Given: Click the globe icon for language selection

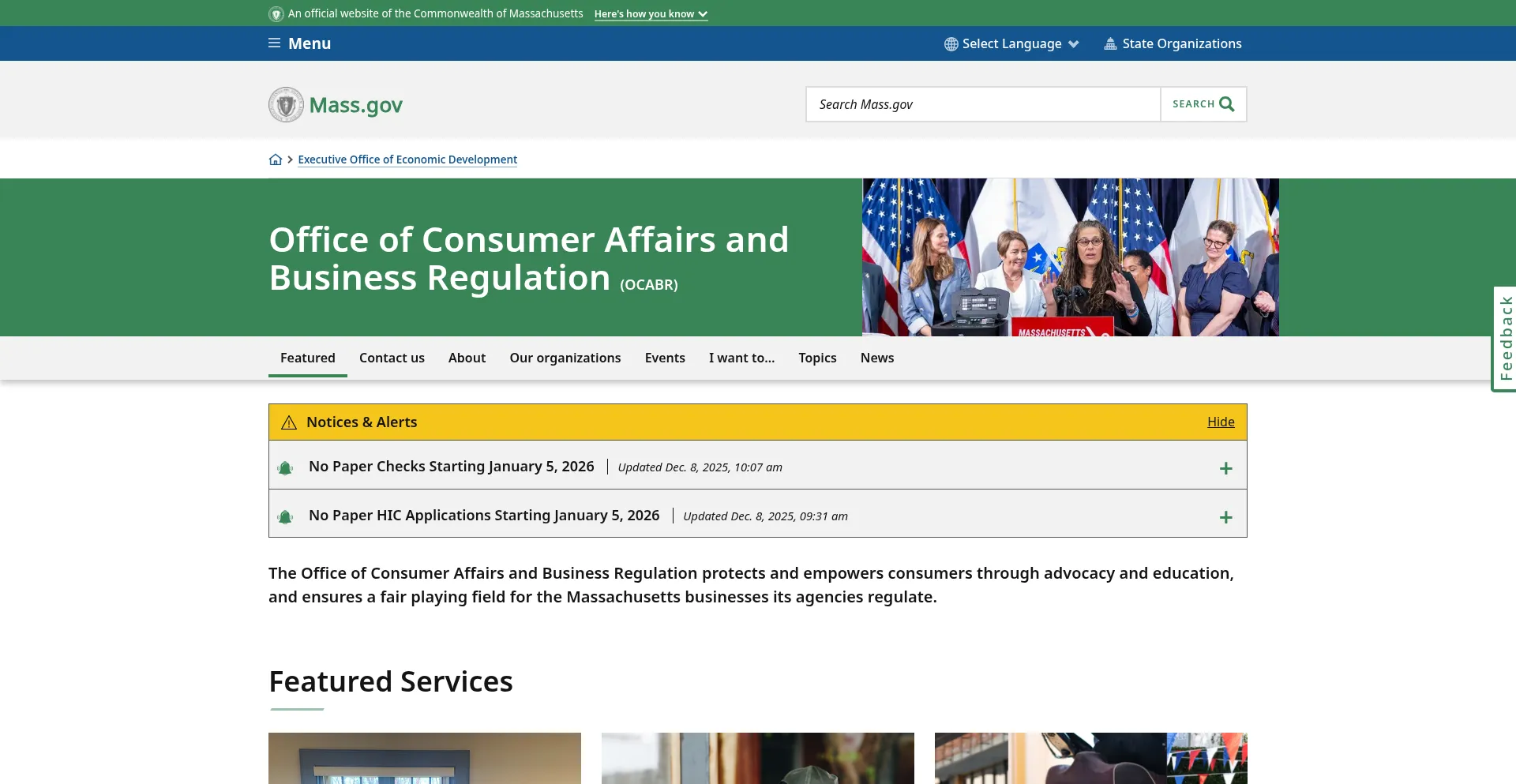Looking at the screenshot, I should [x=951, y=44].
